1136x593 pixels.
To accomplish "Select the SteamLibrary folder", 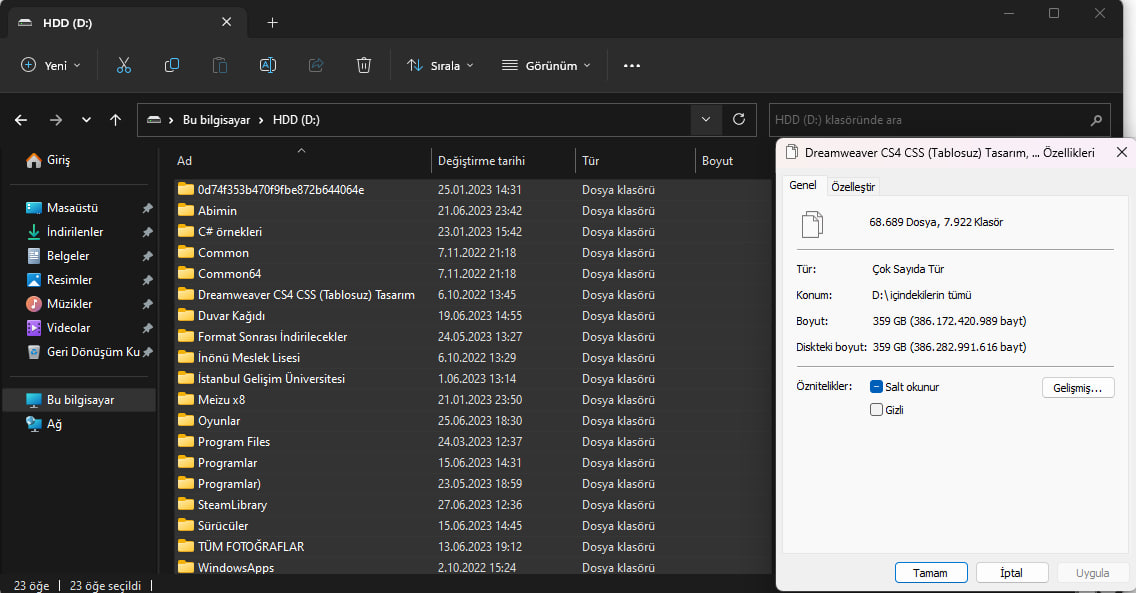I will coord(232,505).
